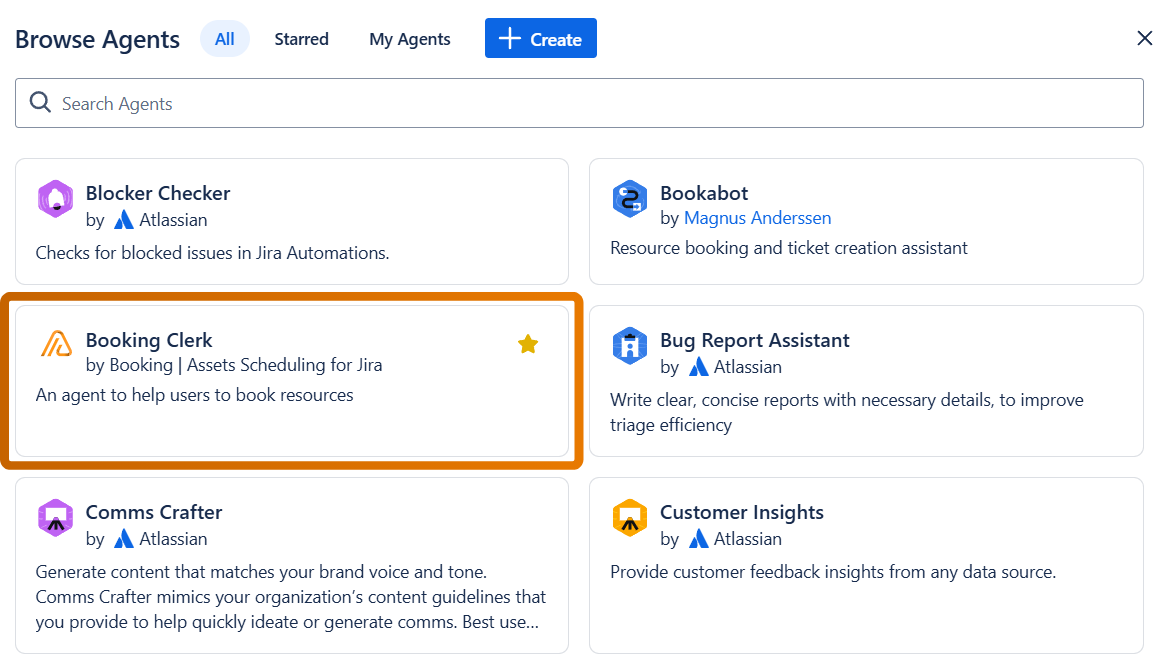
Task: Click the Booking Clerk orange logo icon
Action: pyautogui.click(x=56, y=345)
